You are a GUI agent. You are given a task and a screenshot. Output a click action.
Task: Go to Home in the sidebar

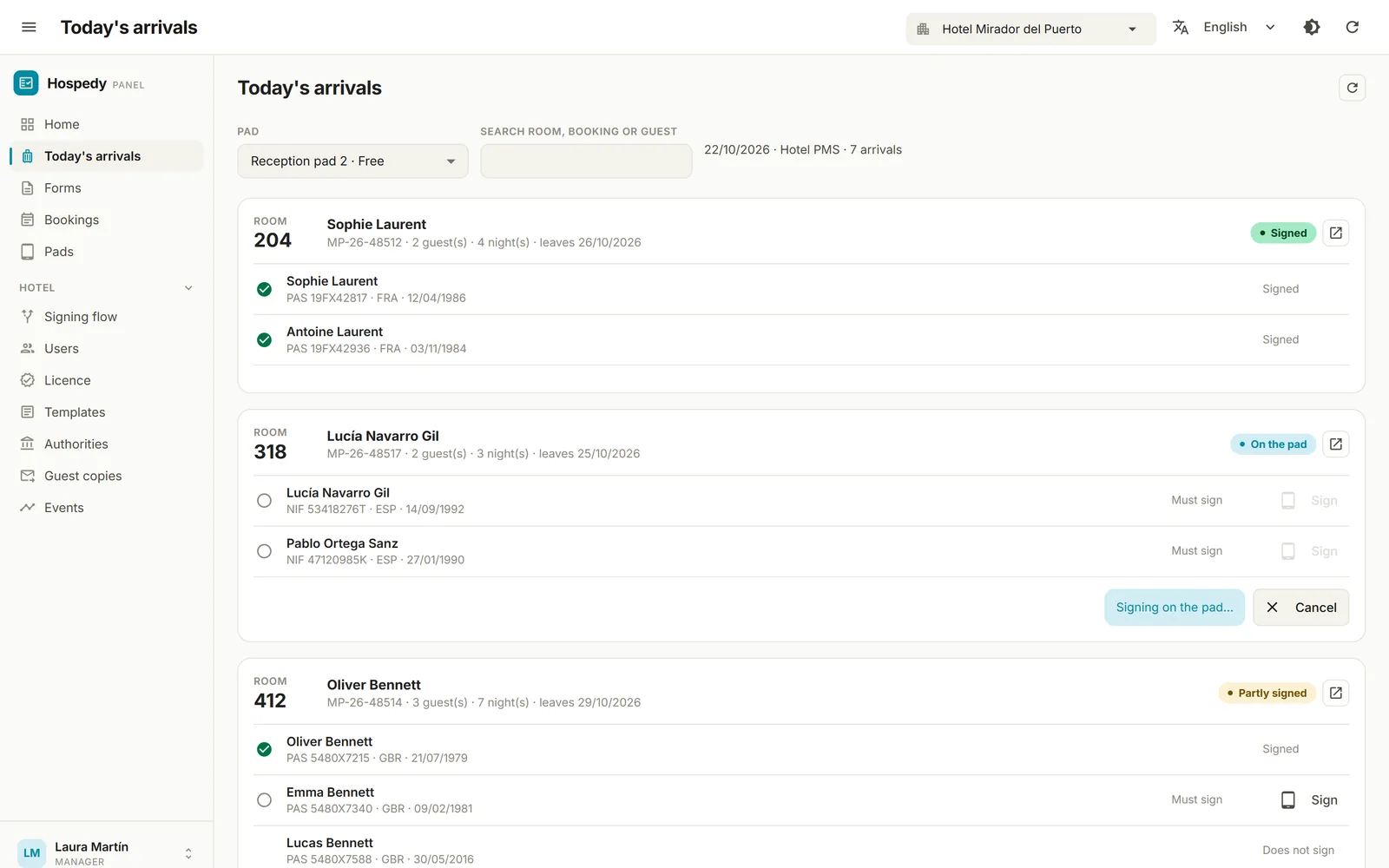[x=107, y=124]
